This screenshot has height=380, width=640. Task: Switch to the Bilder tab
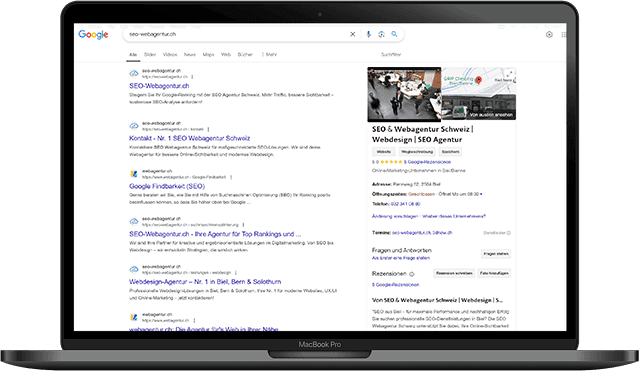[150, 55]
